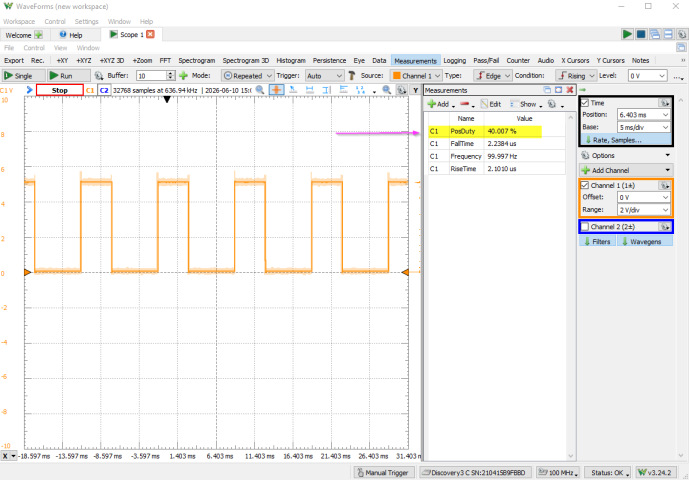Click the gear icon in Measurements toolbar
689x480 pixels.
552,104
